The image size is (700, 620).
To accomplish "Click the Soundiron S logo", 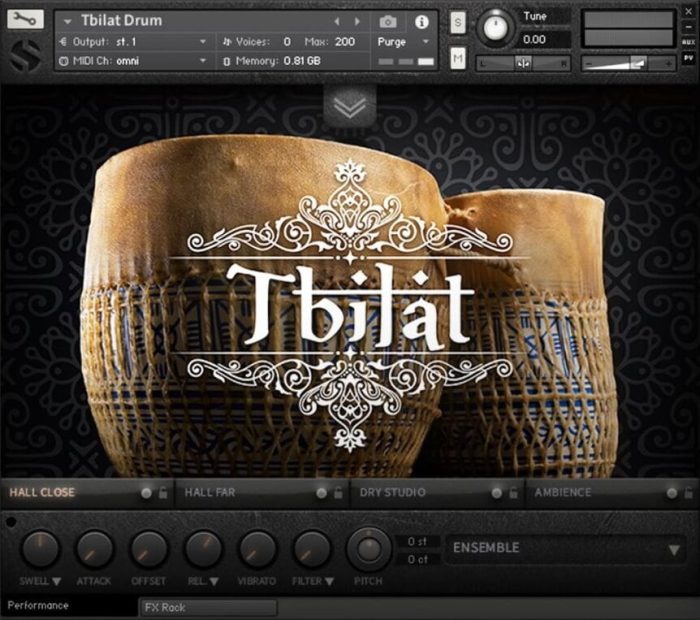I will click(25, 55).
